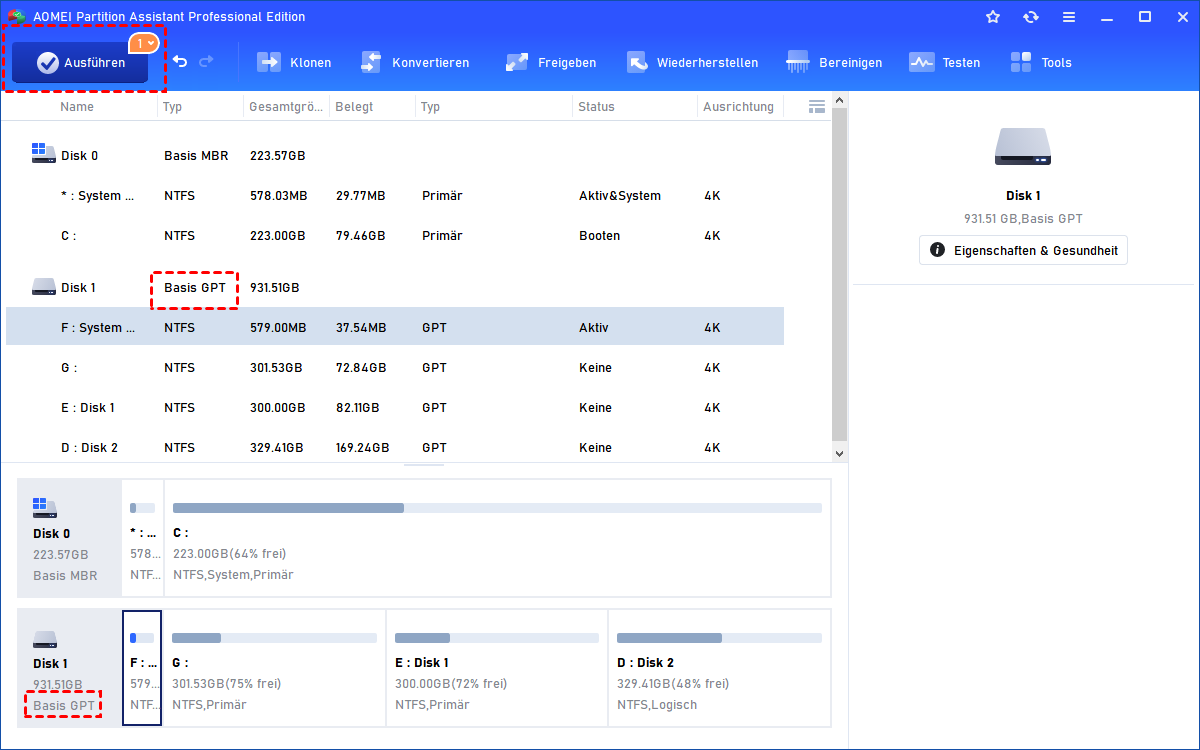
Task: Select the G: partition block in disk map
Action: 273,668
